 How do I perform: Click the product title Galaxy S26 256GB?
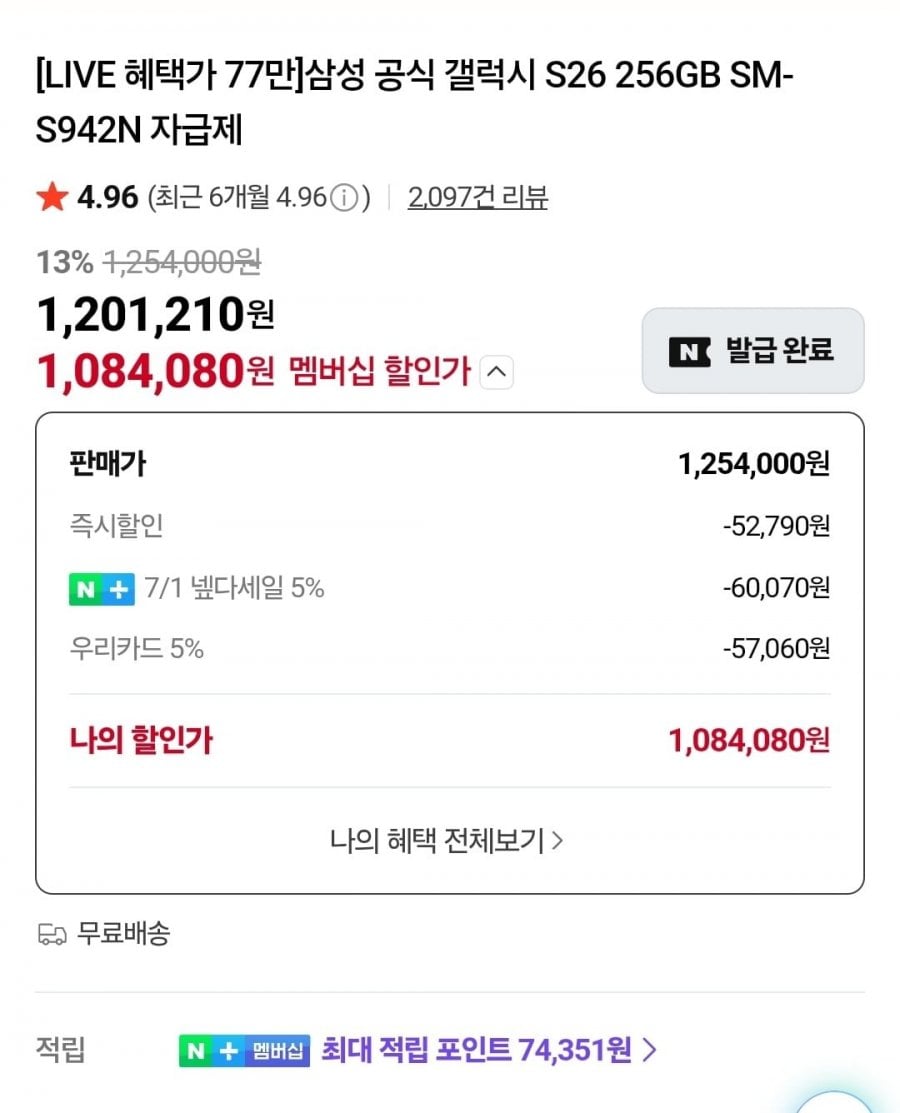(x=415, y=102)
